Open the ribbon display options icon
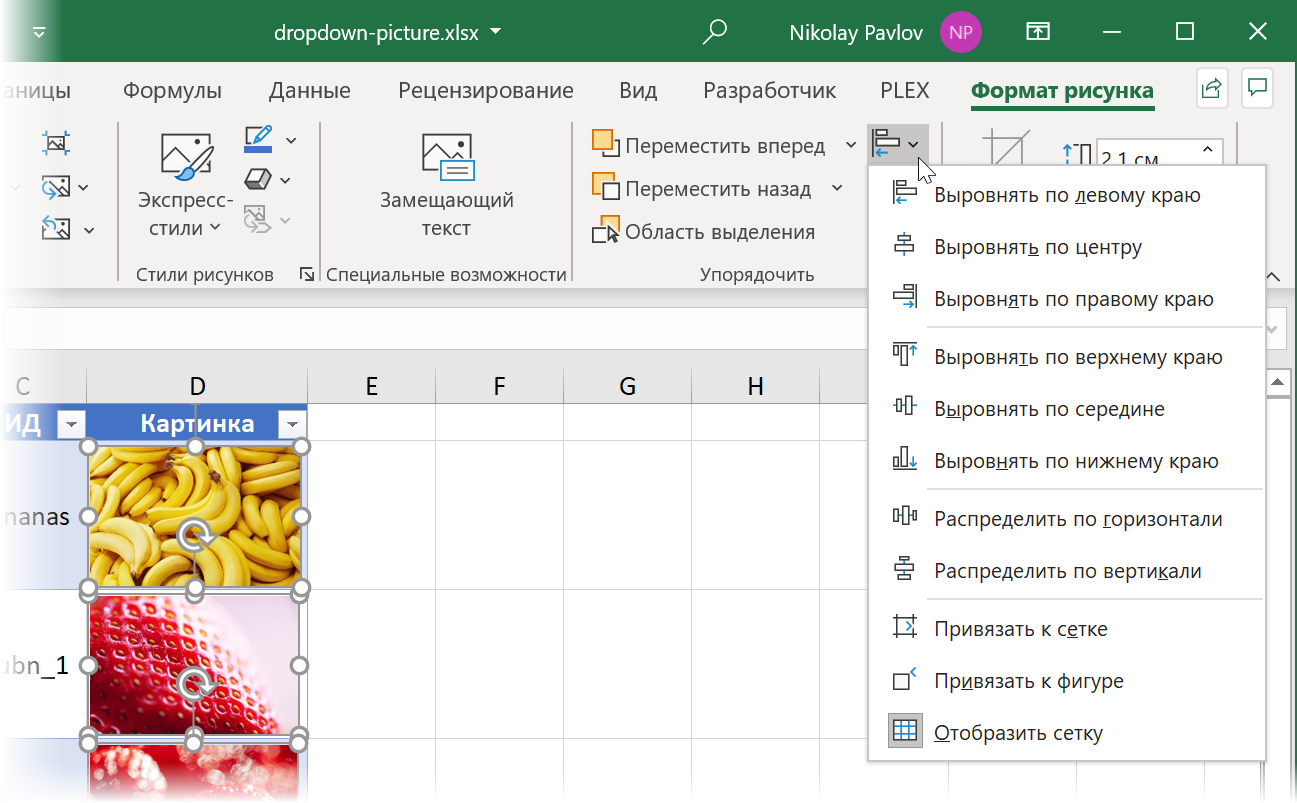Viewport: 1297px width, 803px height. [1038, 32]
